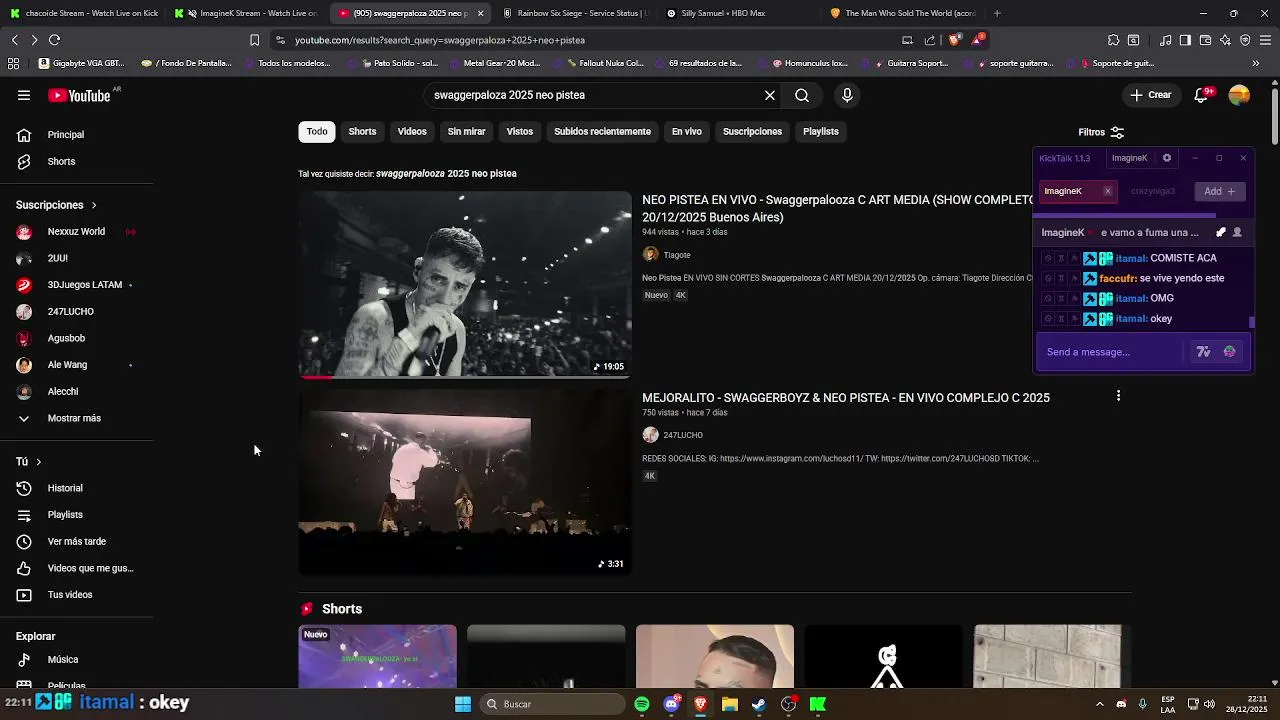Open the Tiagote channel link

click(677, 255)
